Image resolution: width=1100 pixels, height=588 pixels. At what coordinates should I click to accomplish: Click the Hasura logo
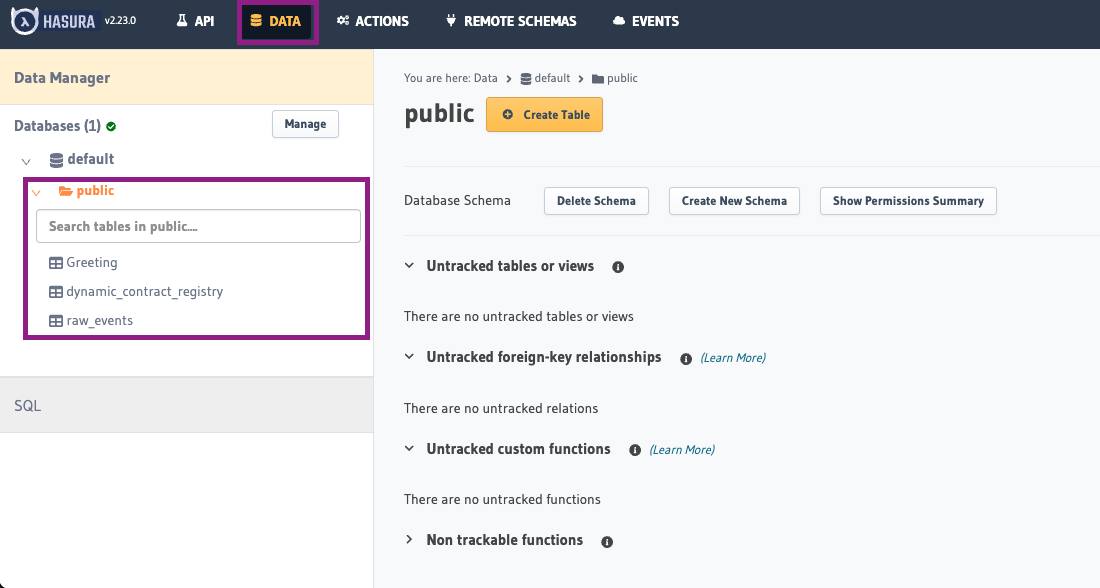[x=55, y=21]
